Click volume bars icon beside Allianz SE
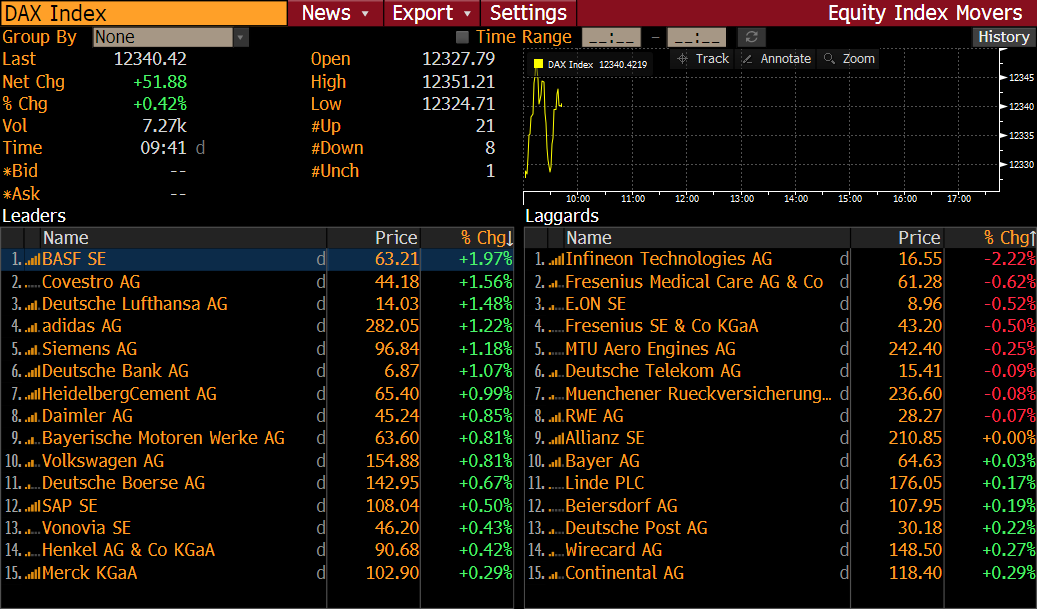1037x609 pixels. [x=556, y=438]
